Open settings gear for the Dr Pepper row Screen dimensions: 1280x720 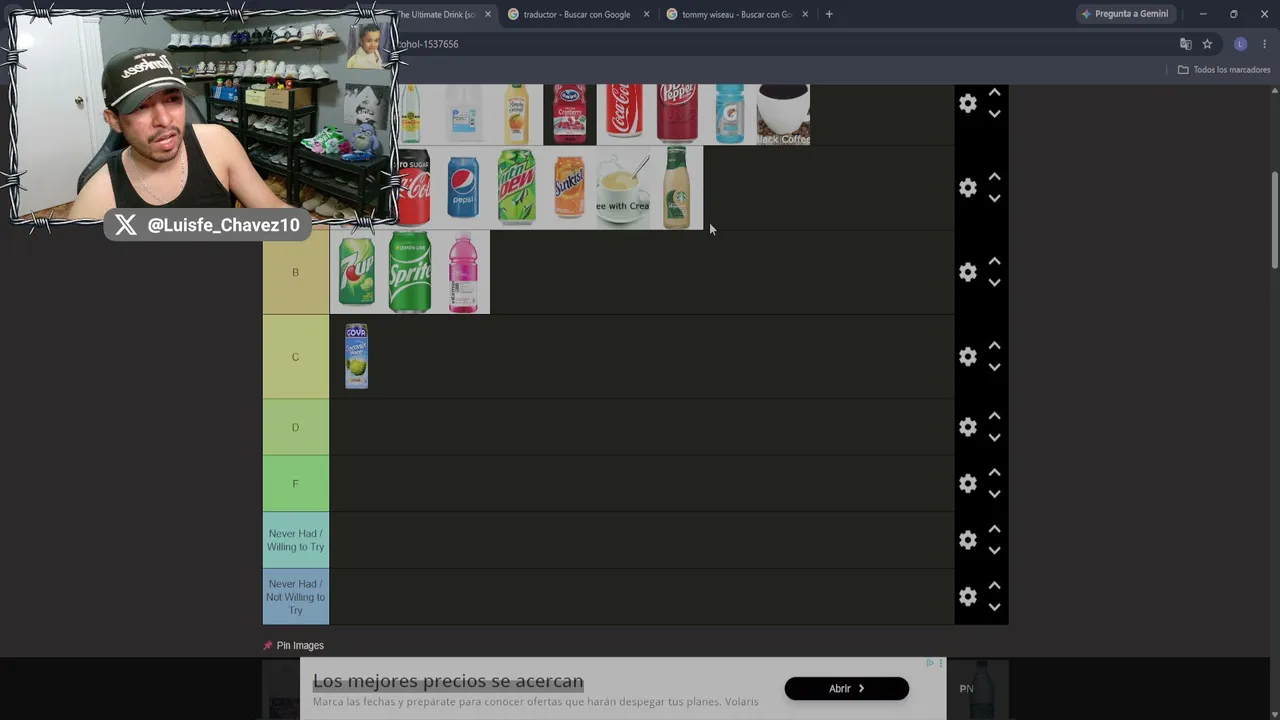tap(967, 103)
